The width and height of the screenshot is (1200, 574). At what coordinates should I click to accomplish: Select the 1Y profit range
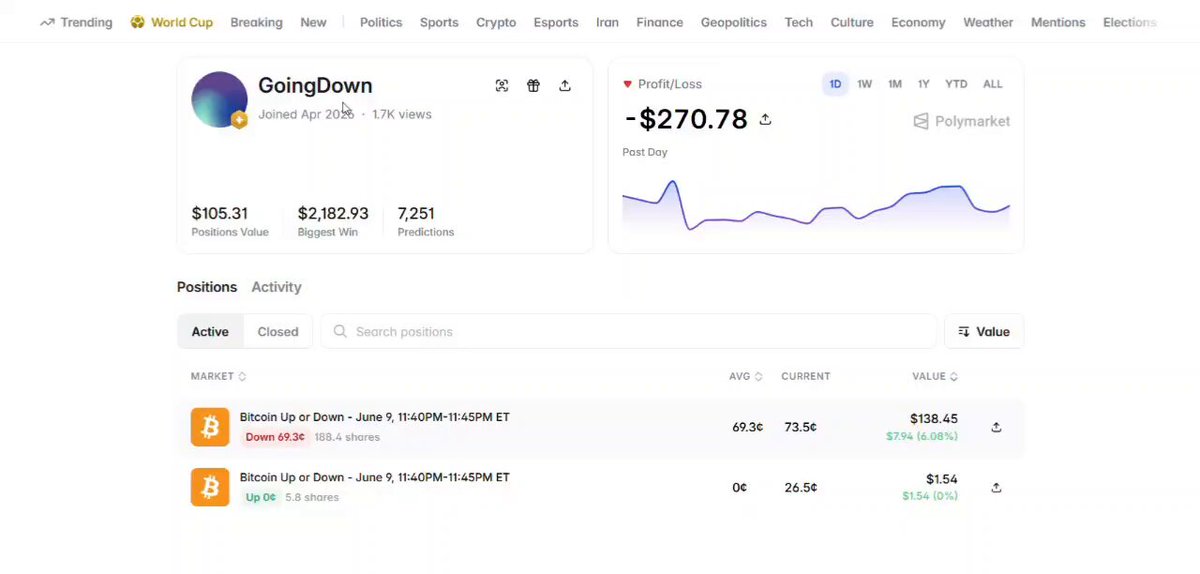(x=924, y=84)
